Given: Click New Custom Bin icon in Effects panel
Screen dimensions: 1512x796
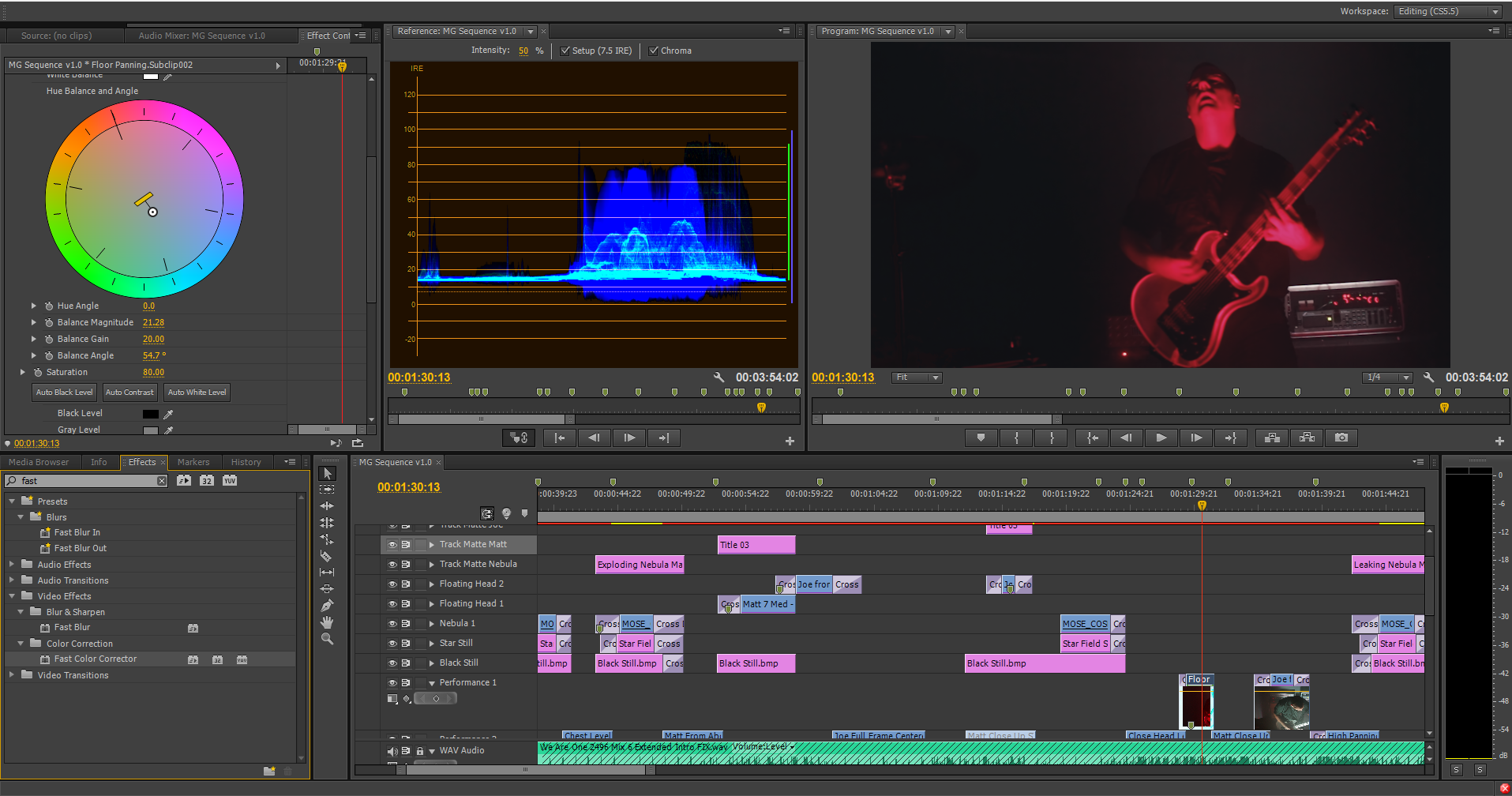Looking at the screenshot, I should point(269,771).
